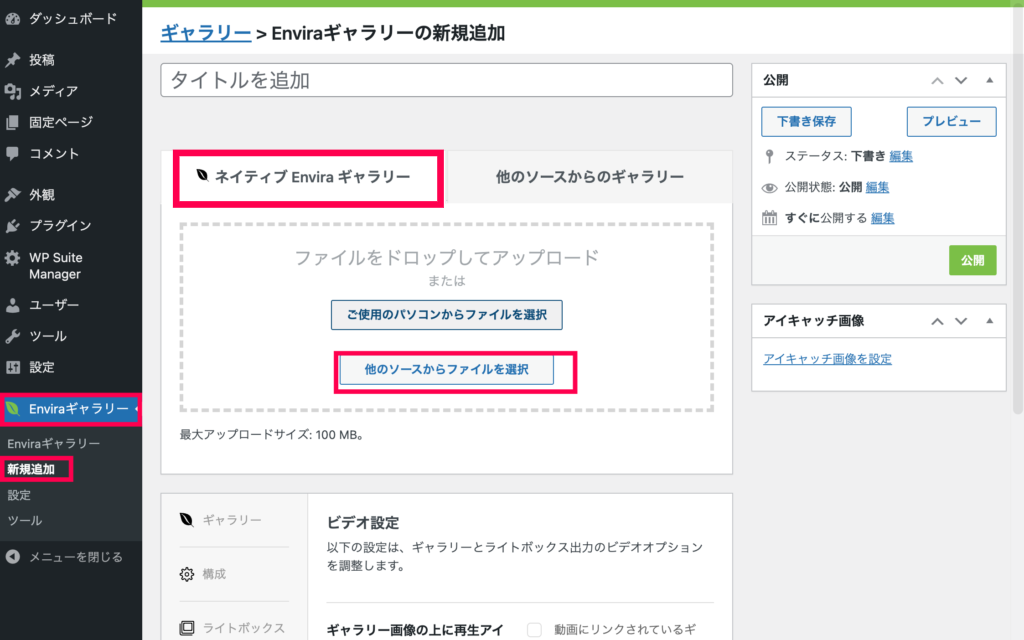1024x640 pixels.
Task: Click the Media icon beside メディア
Action: coord(12,91)
